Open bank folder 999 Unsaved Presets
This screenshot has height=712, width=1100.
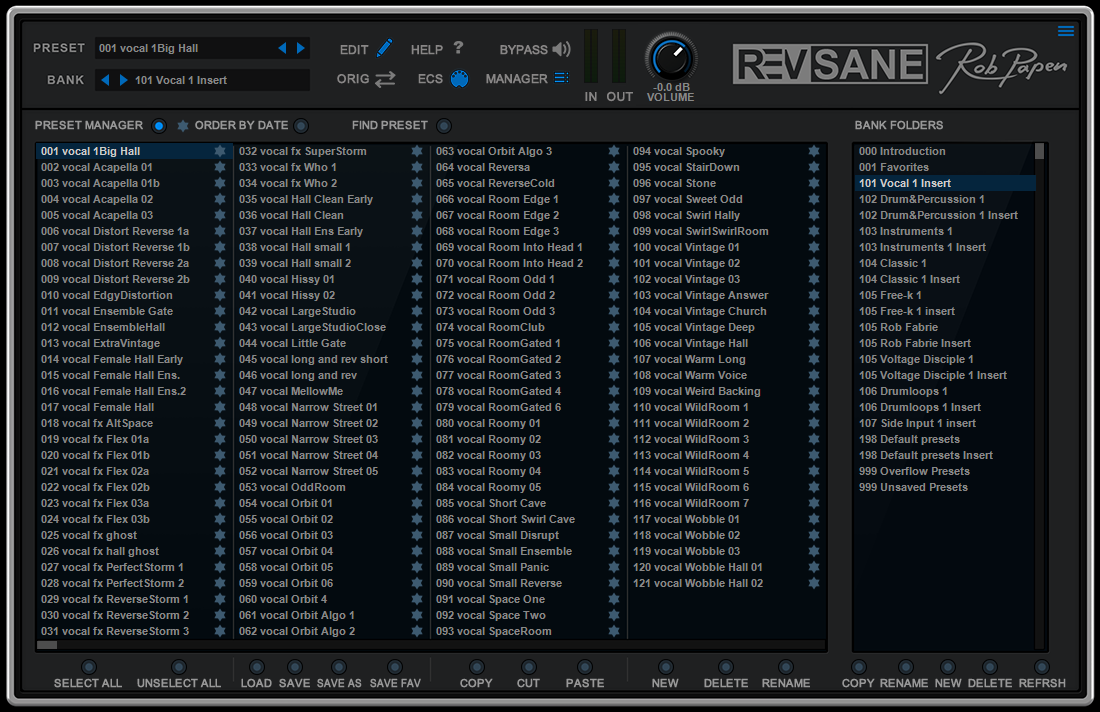pos(944,487)
